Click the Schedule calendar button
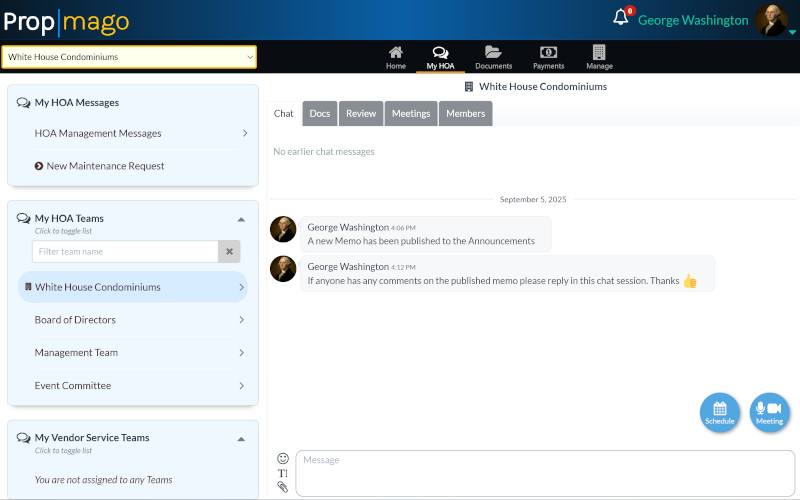Viewport: 800px width, 500px height. 719,412
